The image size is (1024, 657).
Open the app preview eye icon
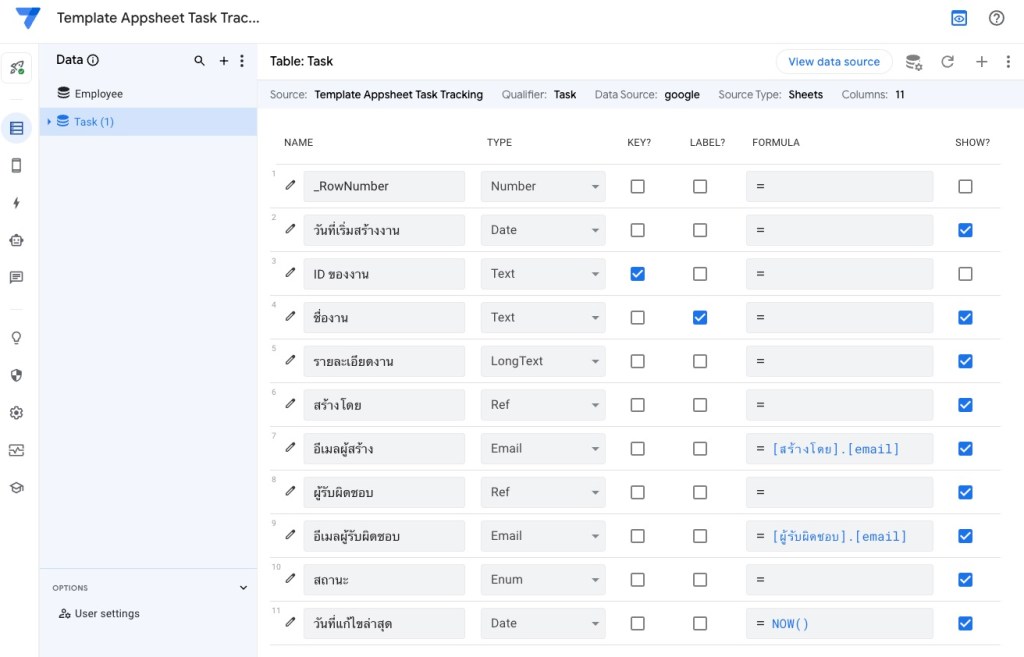pos(959,18)
